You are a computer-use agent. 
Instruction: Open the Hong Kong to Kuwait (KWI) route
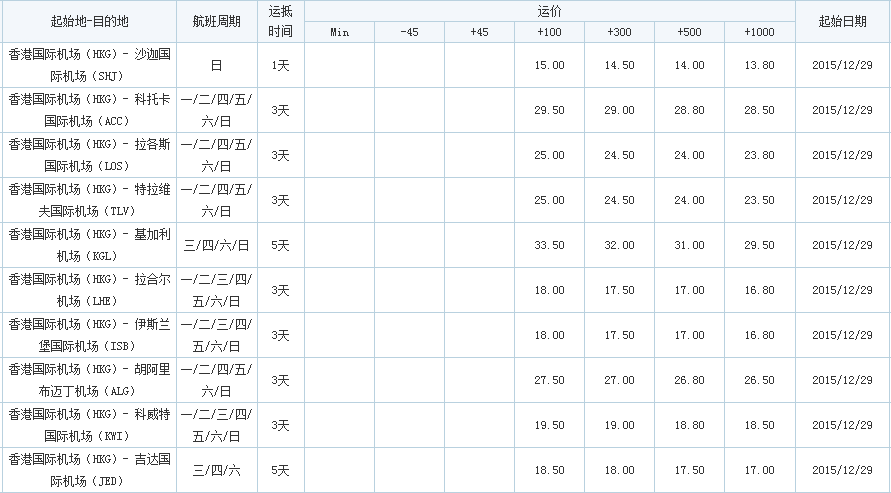pyautogui.click(x=89, y=425)
